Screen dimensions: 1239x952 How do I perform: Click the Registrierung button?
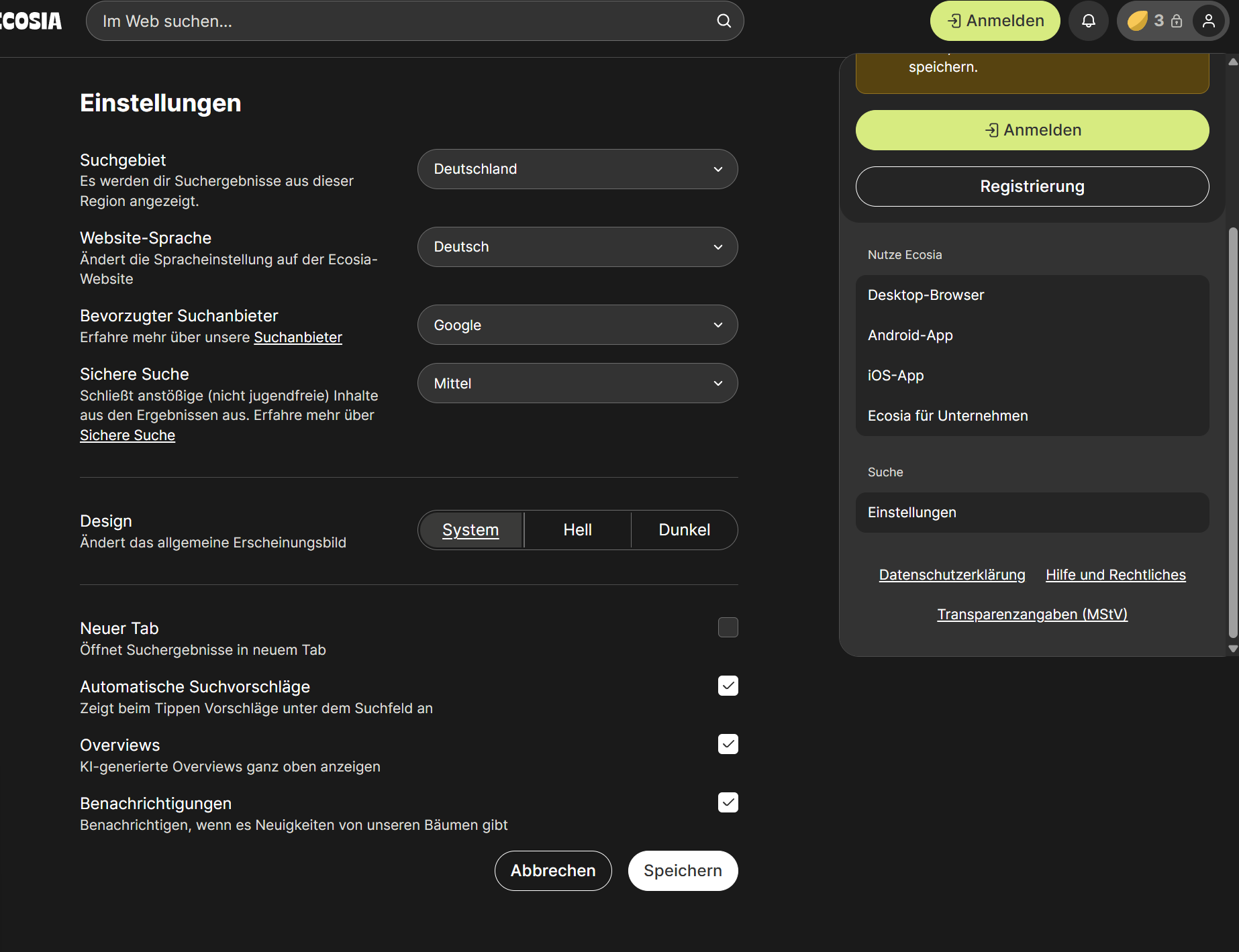[x=1032, y=187]
